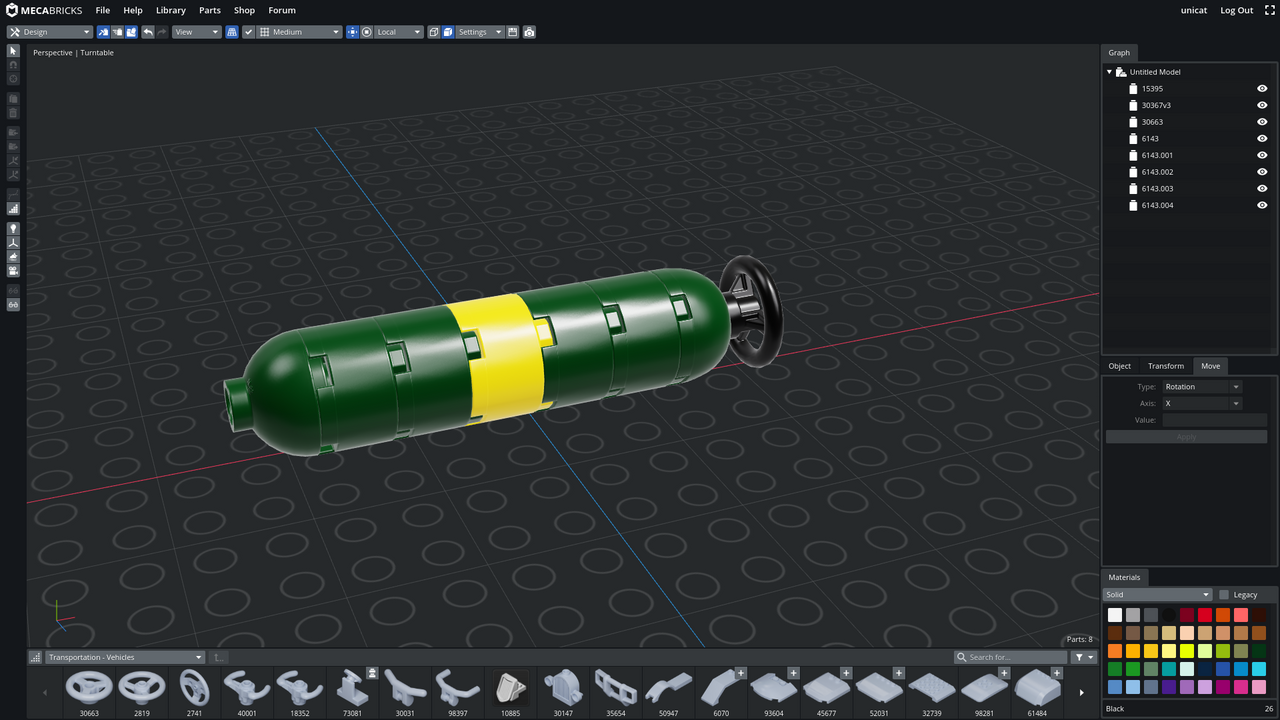Open the Forum link
1280x720 pixels.
point(282,10)
